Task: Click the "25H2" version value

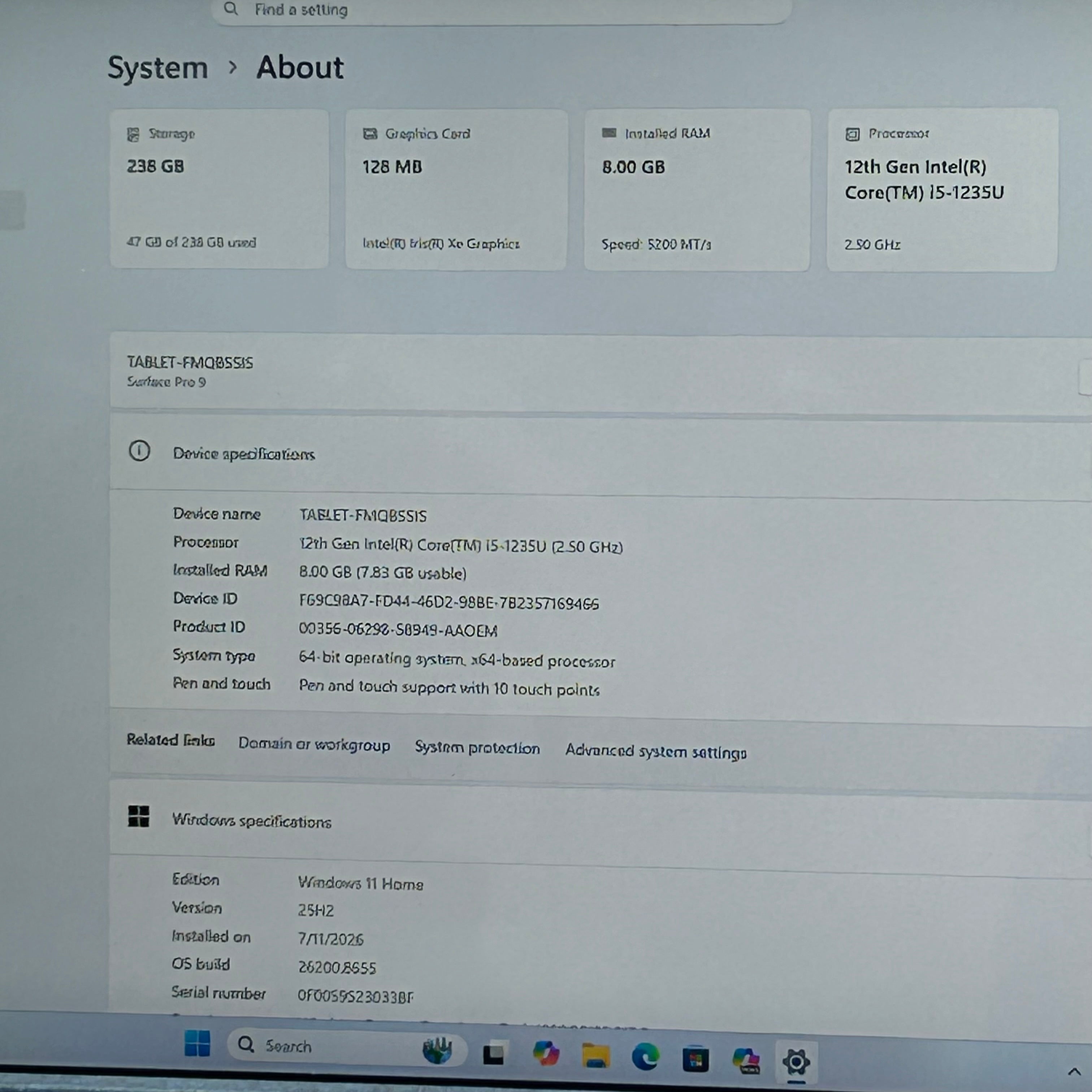Action: [316, 910]
